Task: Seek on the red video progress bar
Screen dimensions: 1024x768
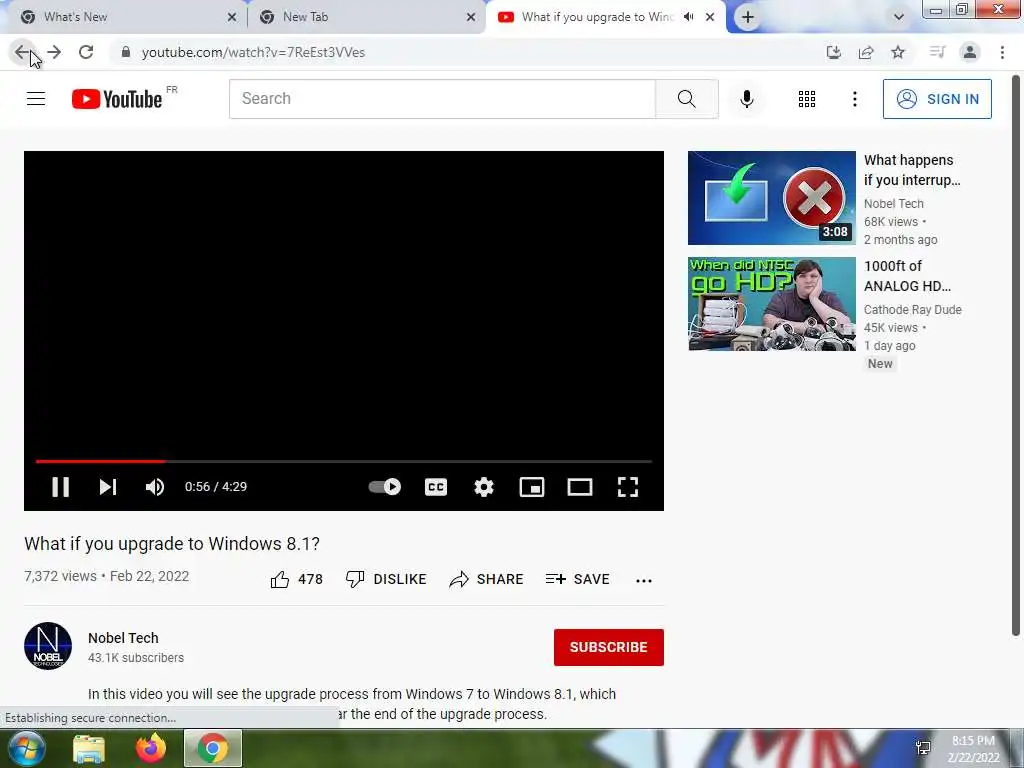Action: pos(344,461)
